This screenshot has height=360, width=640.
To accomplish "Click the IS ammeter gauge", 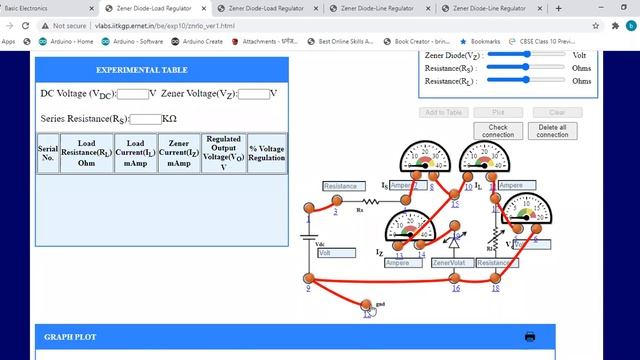I will pyautogui.click(x=425, y=156).
